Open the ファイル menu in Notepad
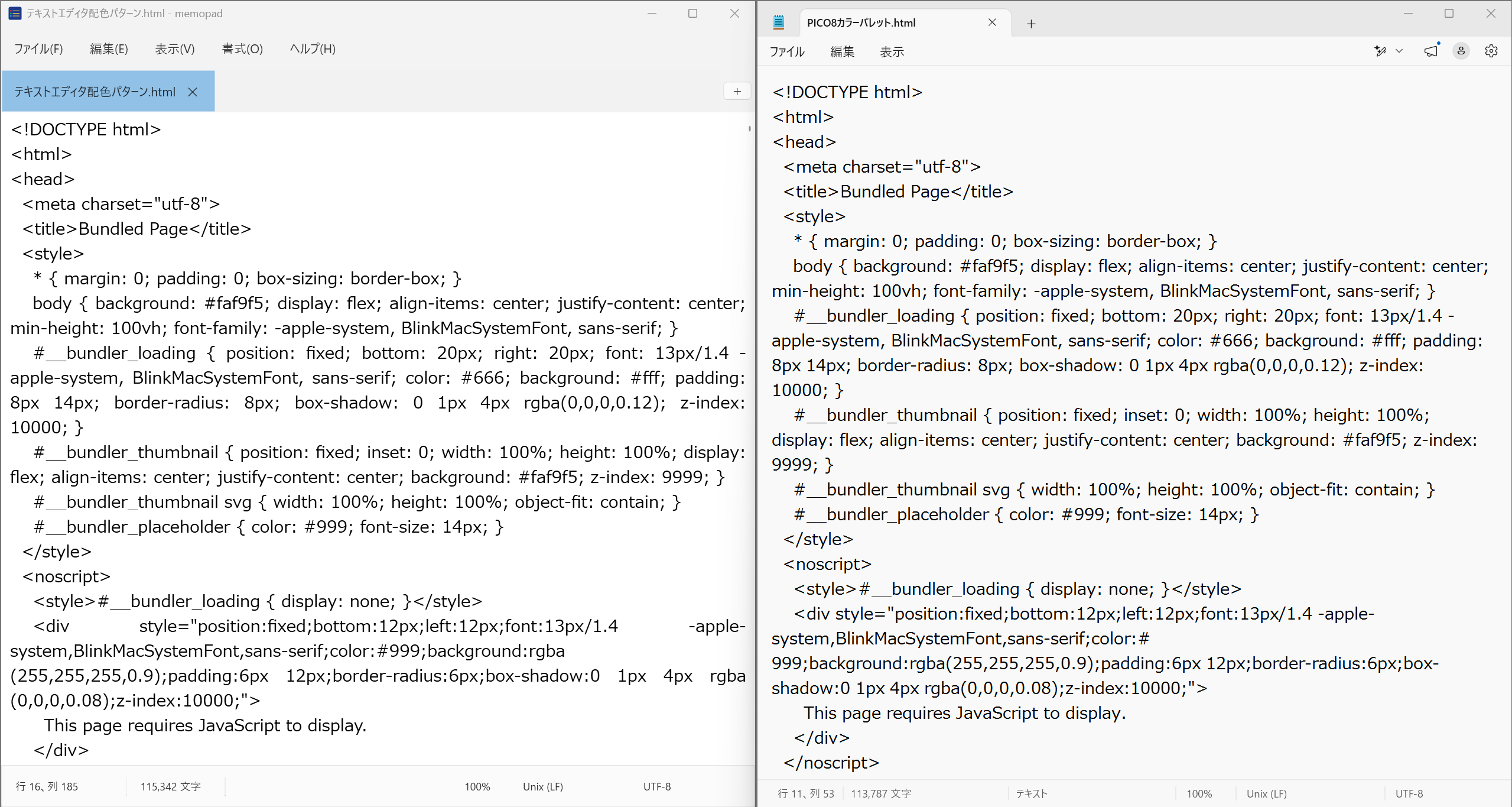The height and width of the screenshot is (807, 1512). pyautogui.click(x=786, y=51)
